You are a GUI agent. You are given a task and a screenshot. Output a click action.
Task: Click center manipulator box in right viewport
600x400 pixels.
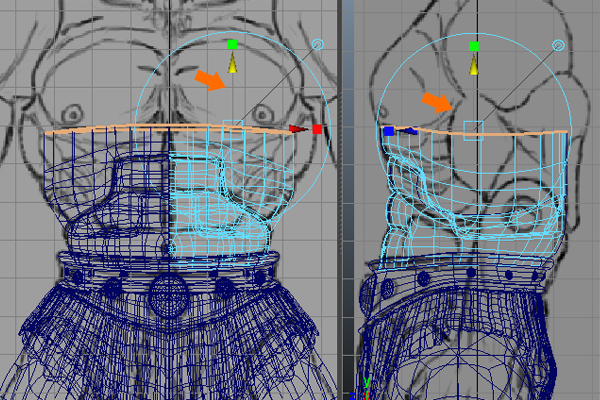[474, 131]
